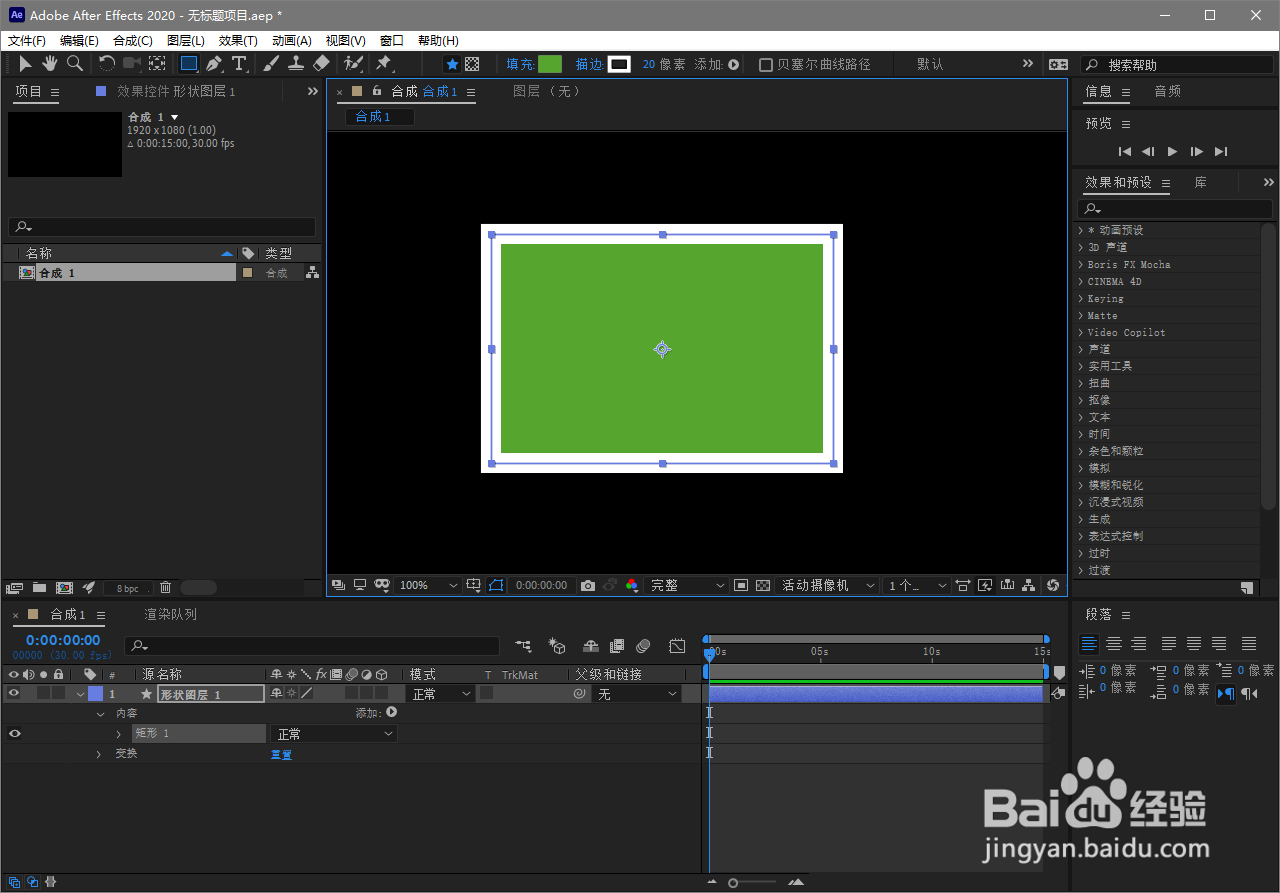Select the Eraser tool

tap(321, 63)
